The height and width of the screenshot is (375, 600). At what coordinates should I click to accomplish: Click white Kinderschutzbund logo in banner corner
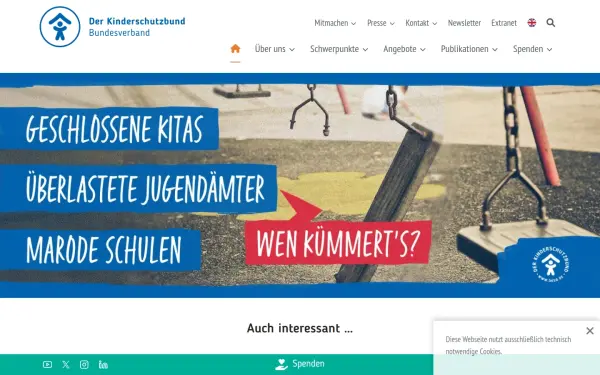[x=550, y=265]
